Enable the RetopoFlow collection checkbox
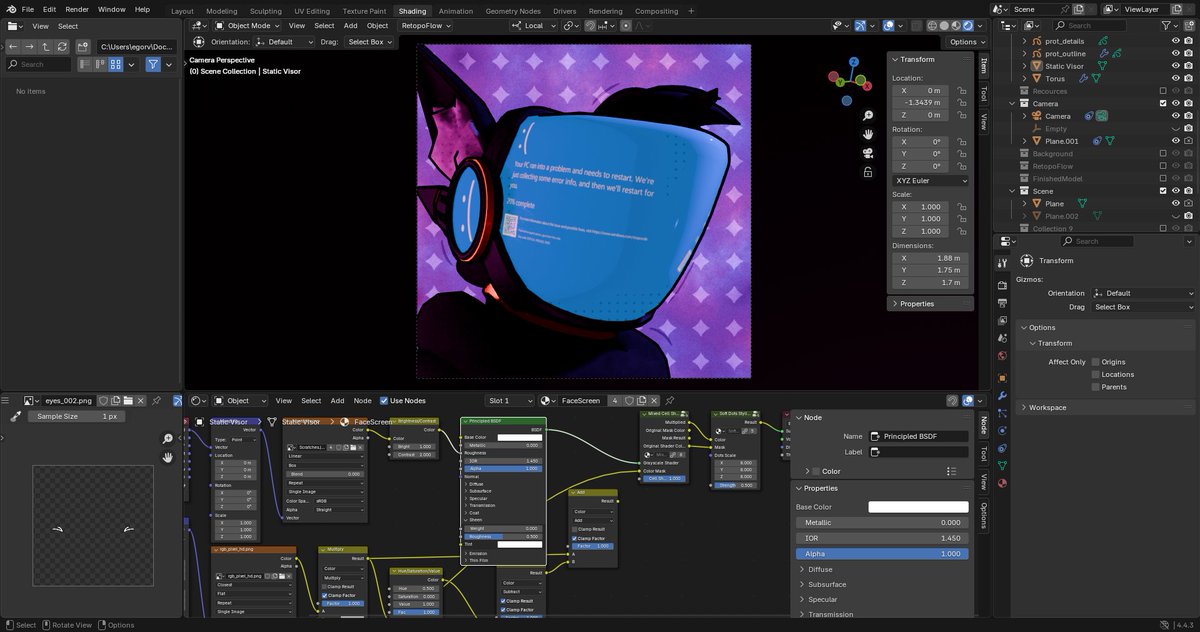1200x632 pixels. coord(1162,166)
